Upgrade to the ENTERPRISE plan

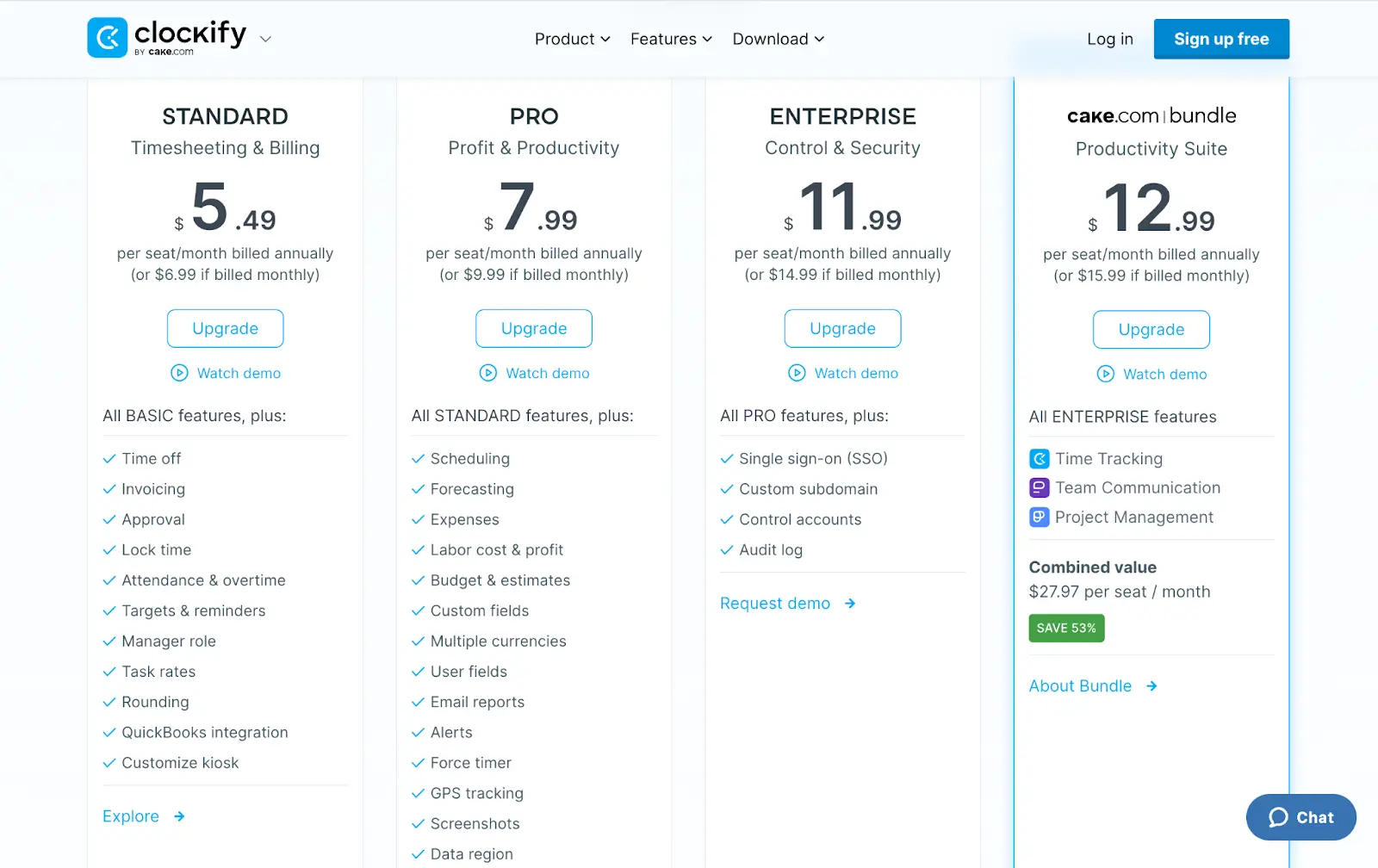(842, 328)
